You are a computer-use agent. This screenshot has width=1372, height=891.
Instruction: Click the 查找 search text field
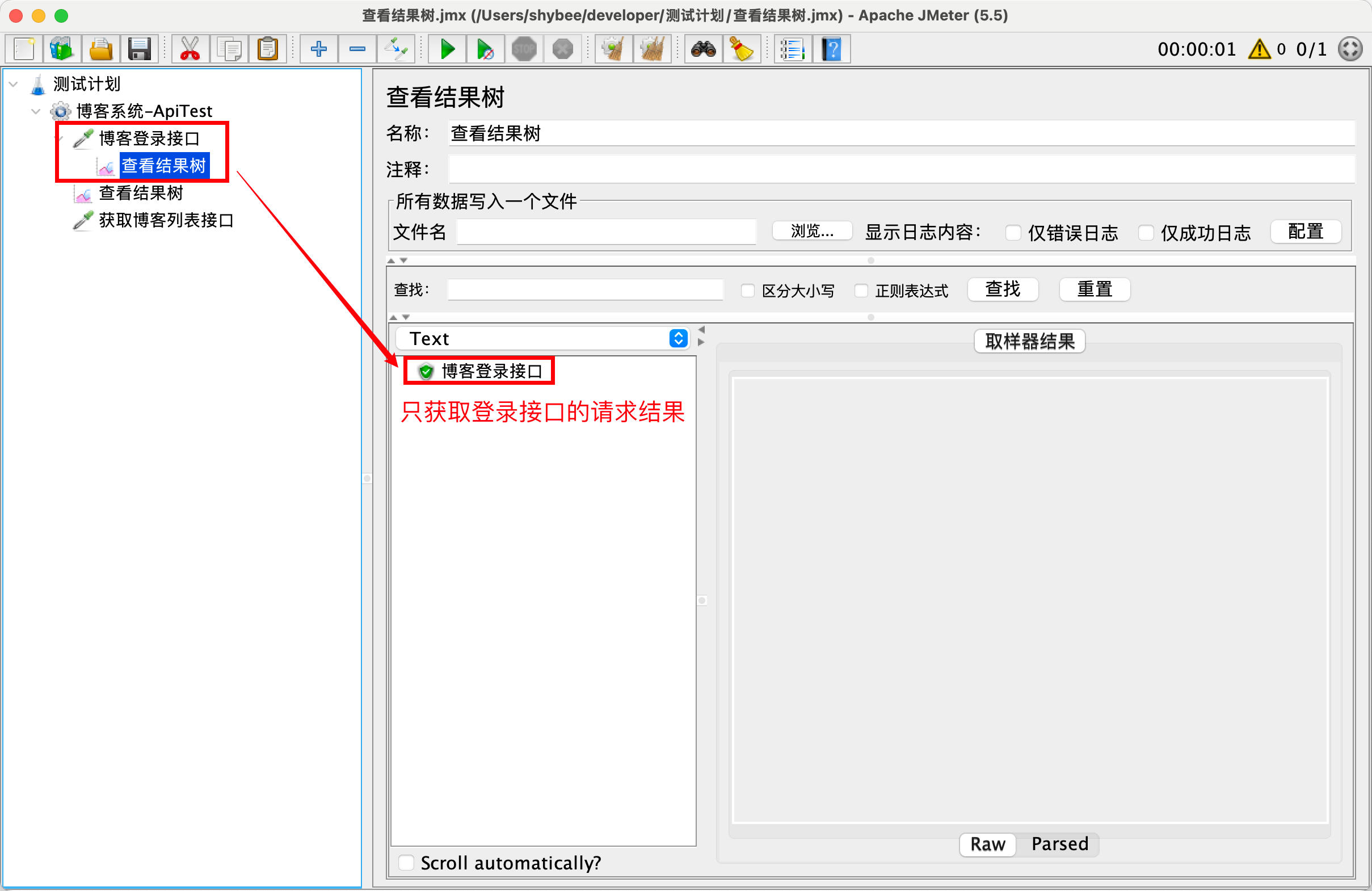point(585,289)
